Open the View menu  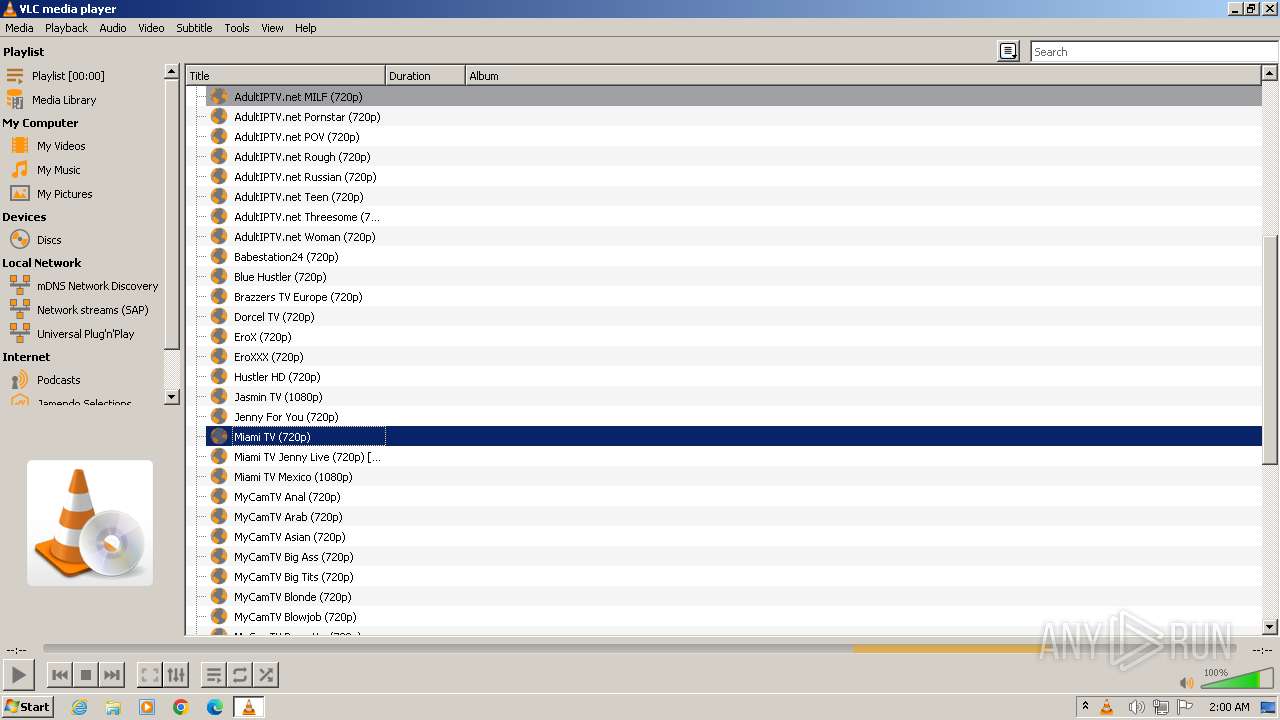pos(272,28)
